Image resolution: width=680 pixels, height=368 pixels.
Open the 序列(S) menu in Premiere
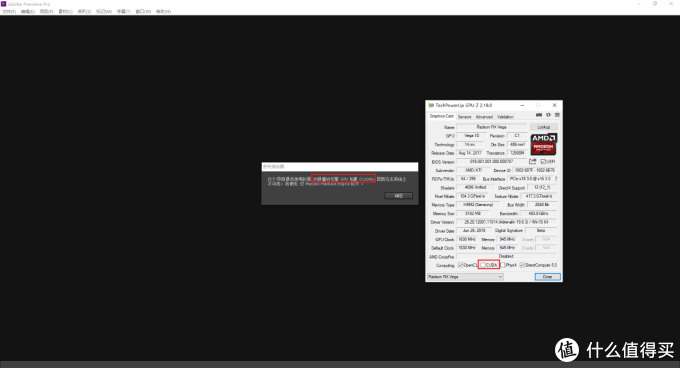84,11
